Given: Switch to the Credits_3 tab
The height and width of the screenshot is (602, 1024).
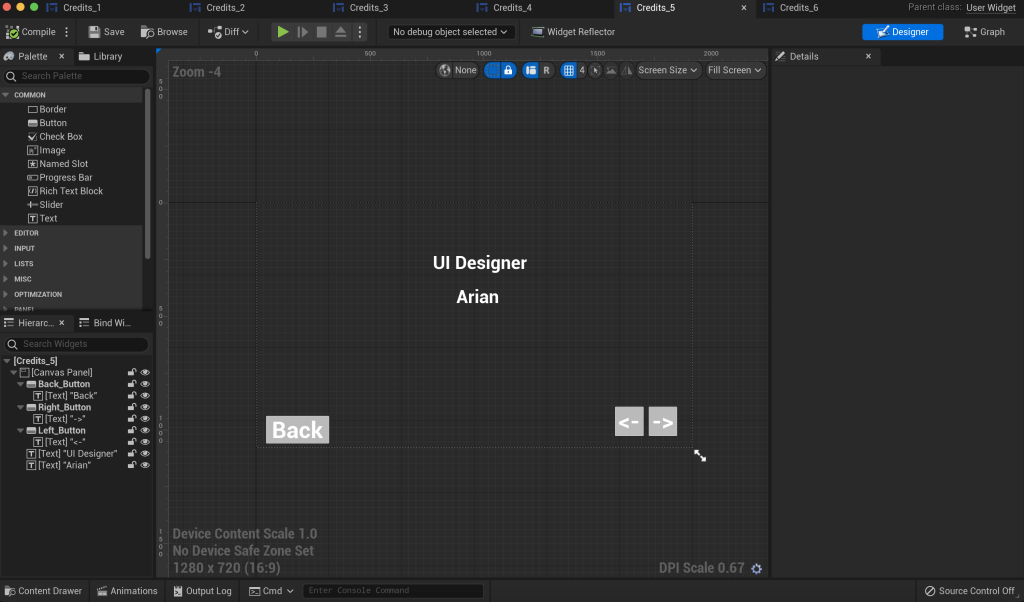Looking at the screenshot, I should tap(368, 8).
